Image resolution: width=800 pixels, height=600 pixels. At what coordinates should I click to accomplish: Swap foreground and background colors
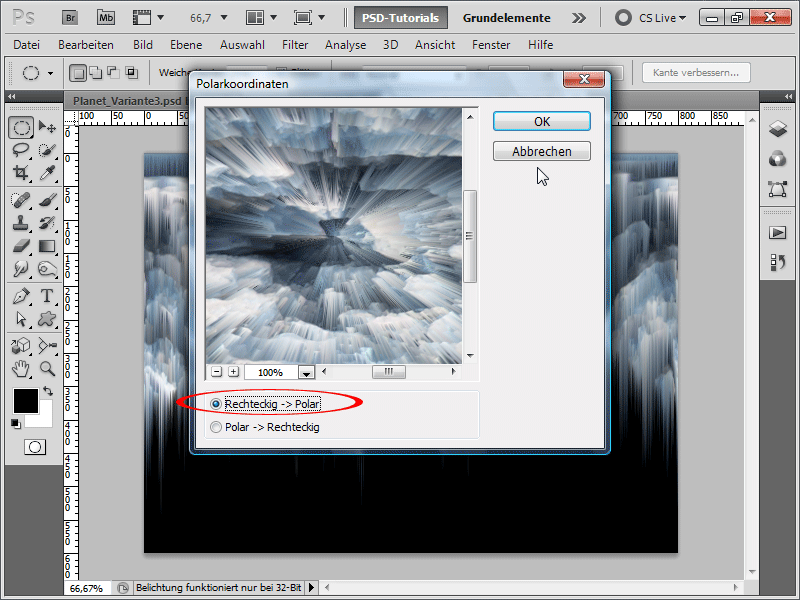(x=48, y=391)
